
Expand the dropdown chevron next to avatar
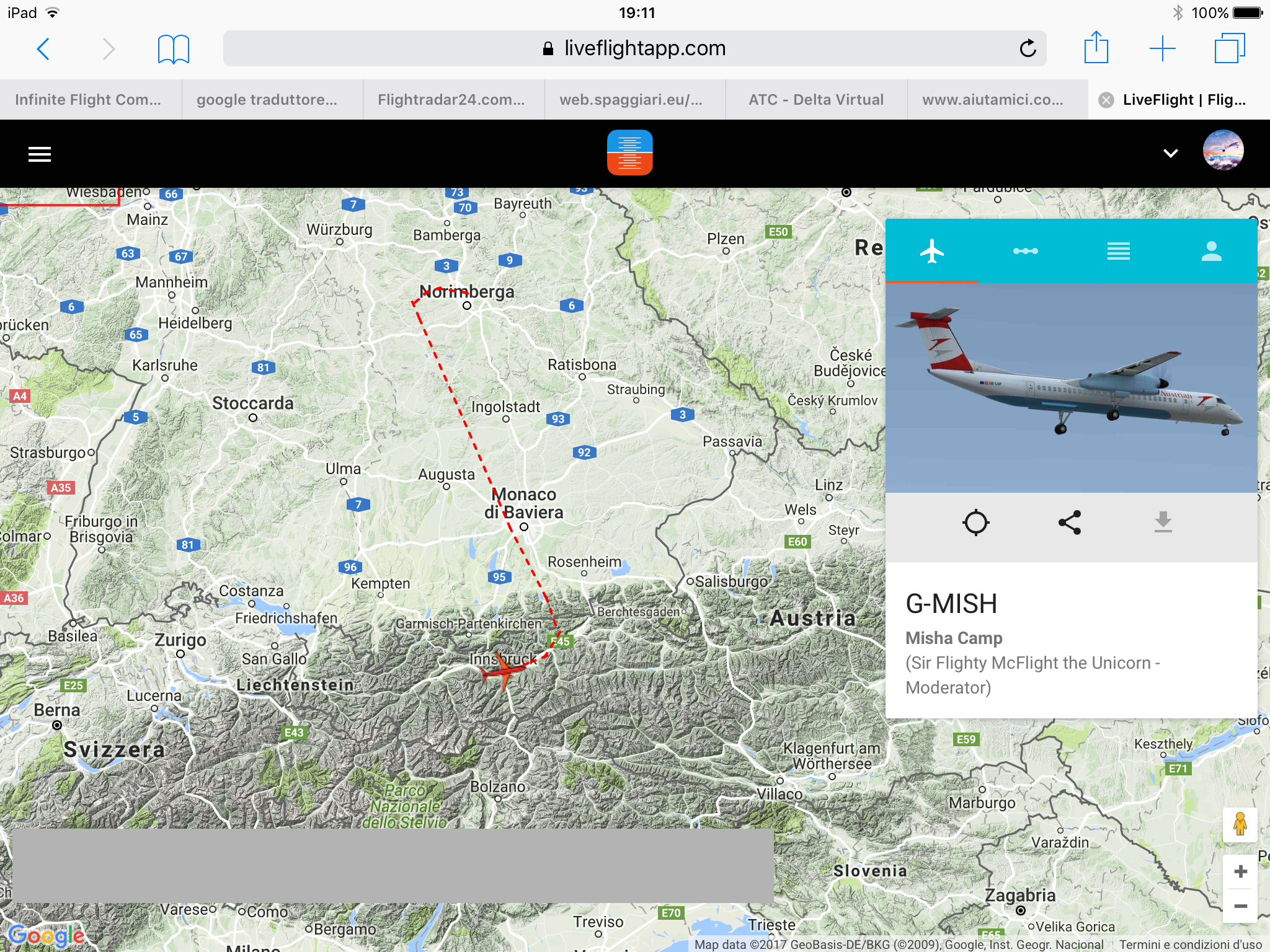[x=1170, y=153]
